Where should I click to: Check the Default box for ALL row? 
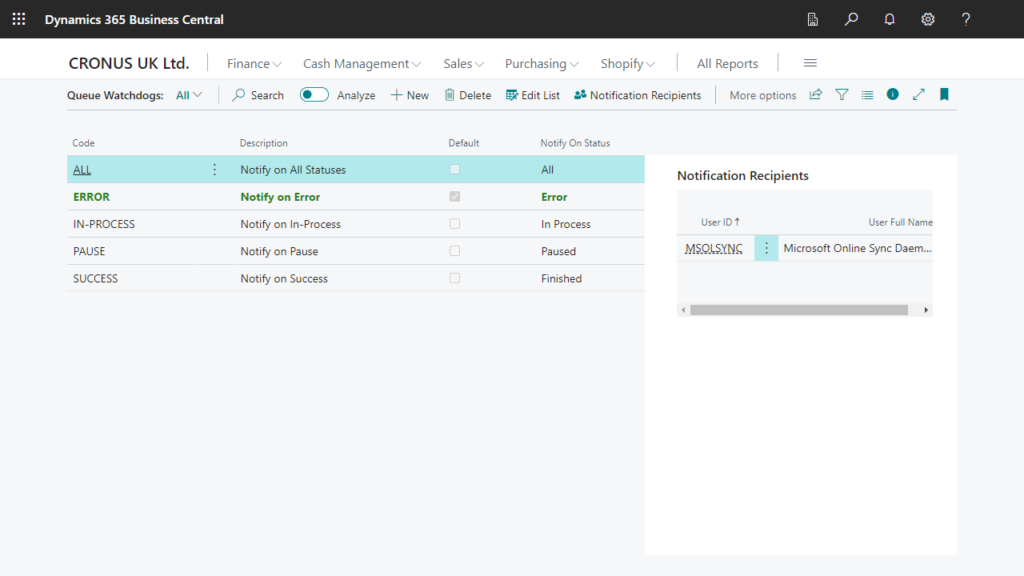[x=455, y=170]
